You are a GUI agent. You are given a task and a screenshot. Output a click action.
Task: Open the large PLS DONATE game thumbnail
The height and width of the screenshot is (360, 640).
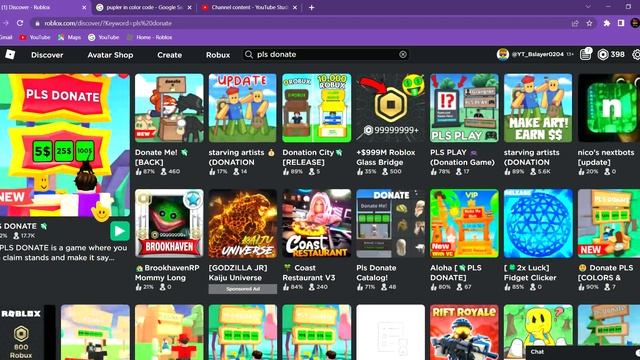(64, 145)
